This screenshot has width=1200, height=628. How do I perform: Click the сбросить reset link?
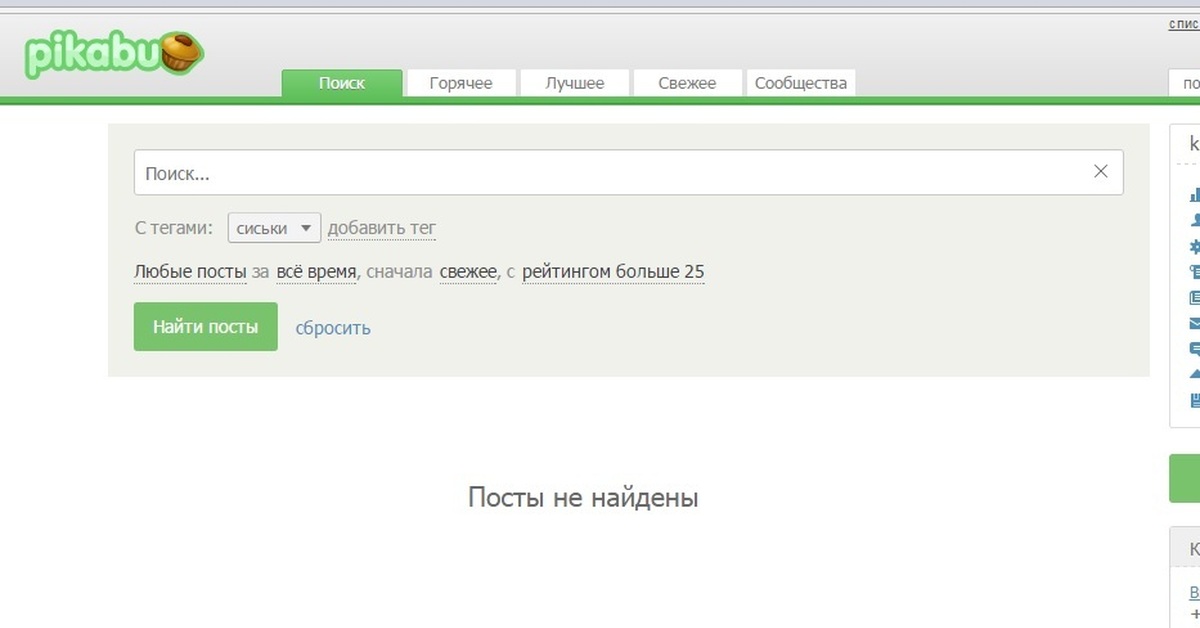(x=333, y=328)
